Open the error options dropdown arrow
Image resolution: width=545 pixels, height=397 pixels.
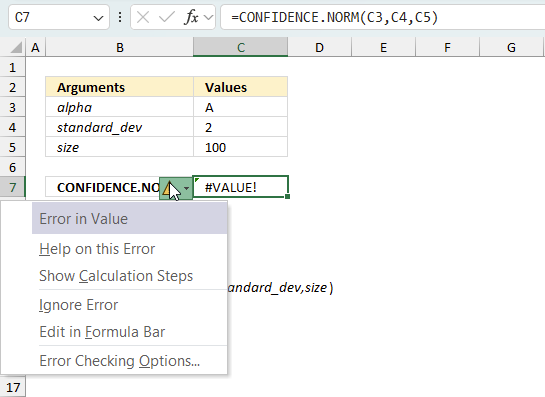pos(186,188)
